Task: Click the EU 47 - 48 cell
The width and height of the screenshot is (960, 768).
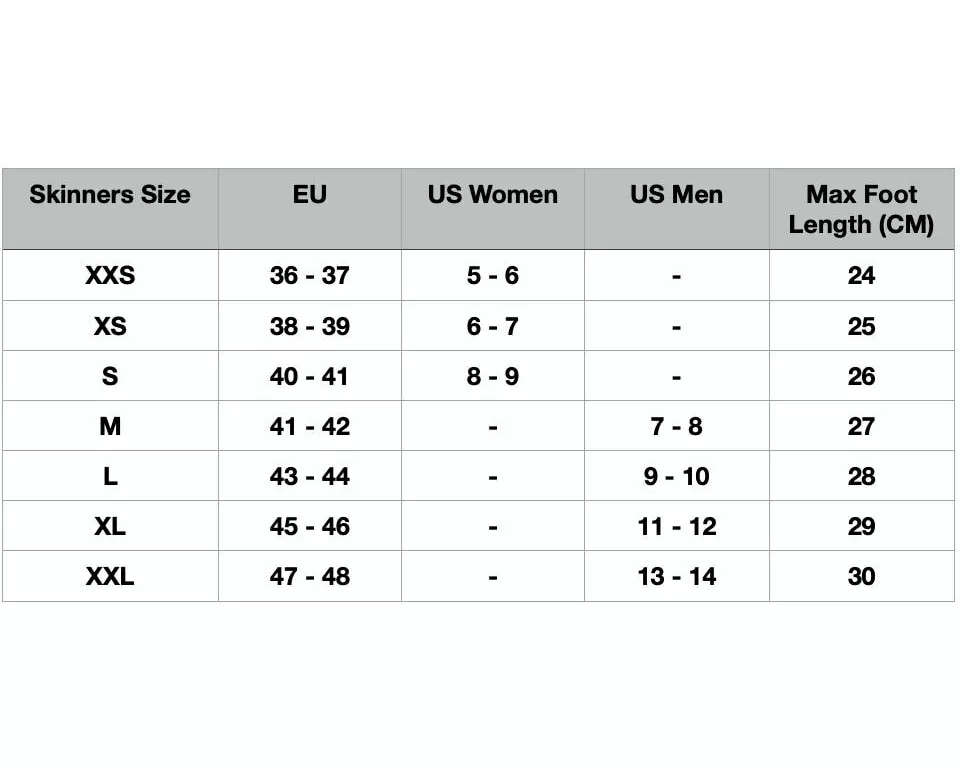Action: (310, 577)
